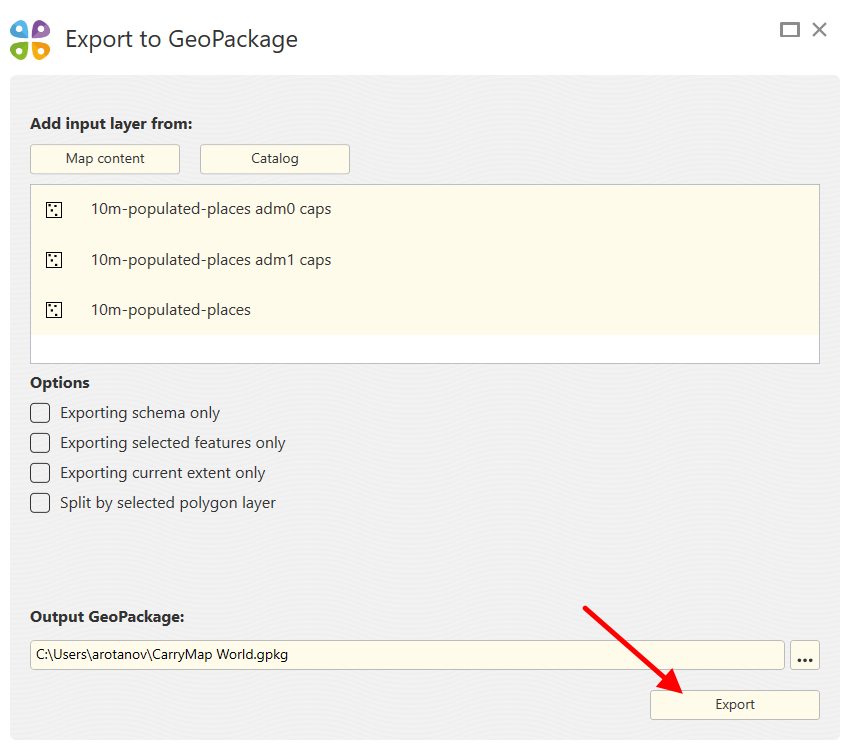Close the Export to GeoPackage dialog
The width and height of the screenshot is (850, 750).
[x=820, y=30]
